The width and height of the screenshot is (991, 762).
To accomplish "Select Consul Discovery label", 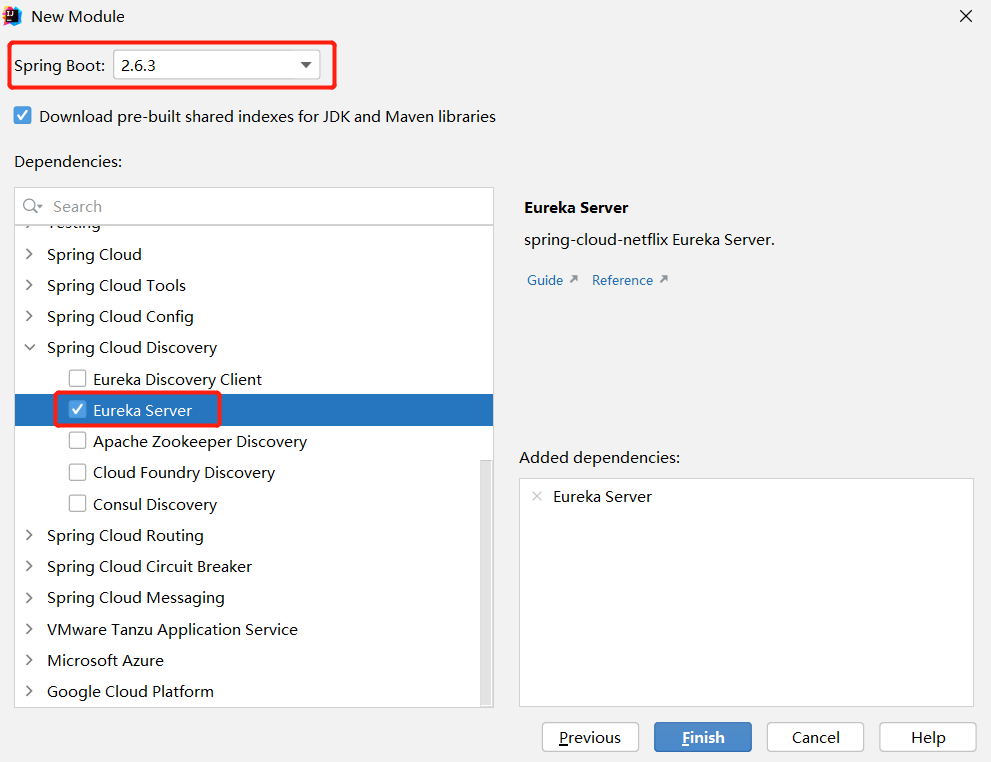I will [155, 504].
